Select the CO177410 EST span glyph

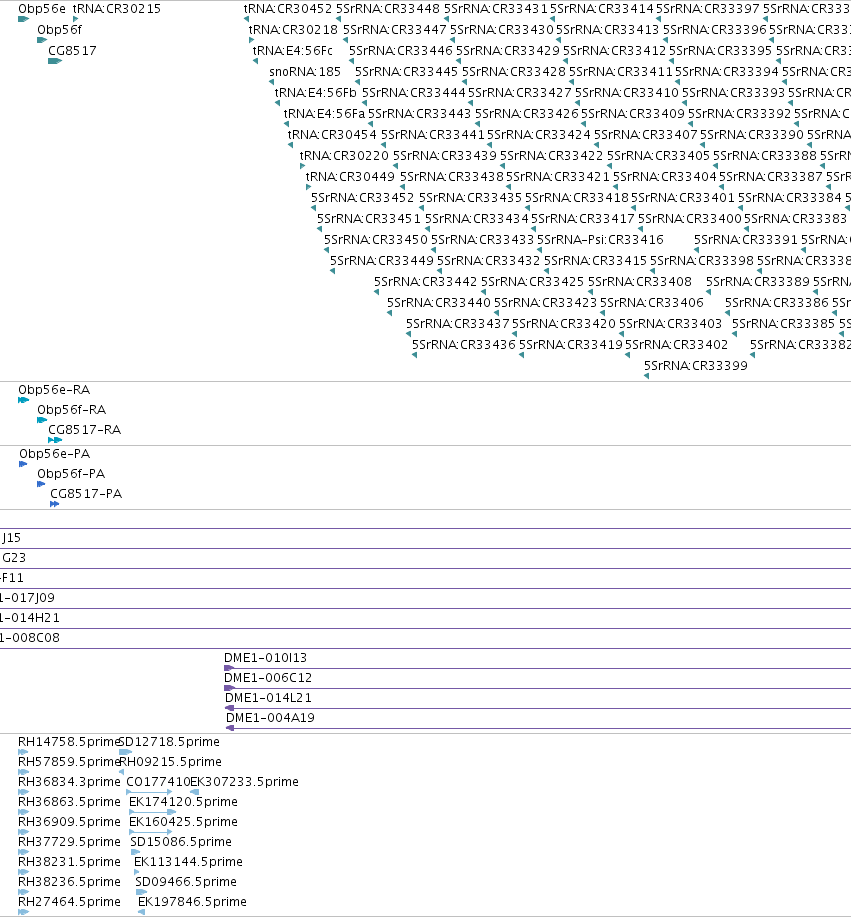[149, 792]
